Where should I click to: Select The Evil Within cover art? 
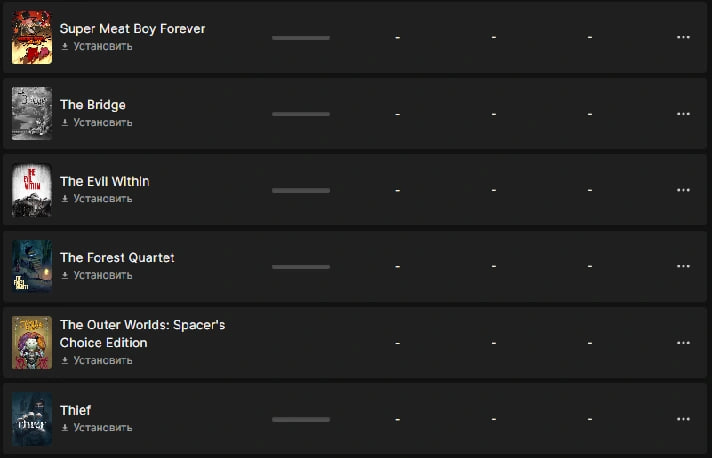click(x=32, y=190)
